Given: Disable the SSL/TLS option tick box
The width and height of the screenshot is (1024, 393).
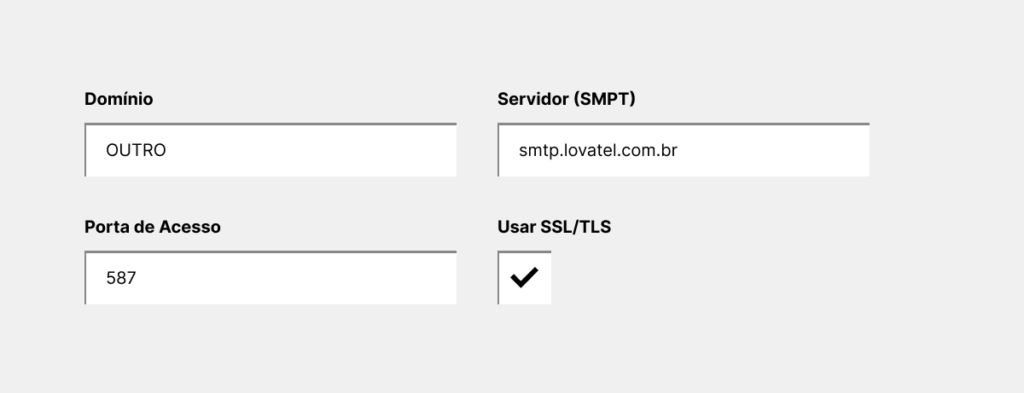Looking at the screenshot, I should coord(524,277).
